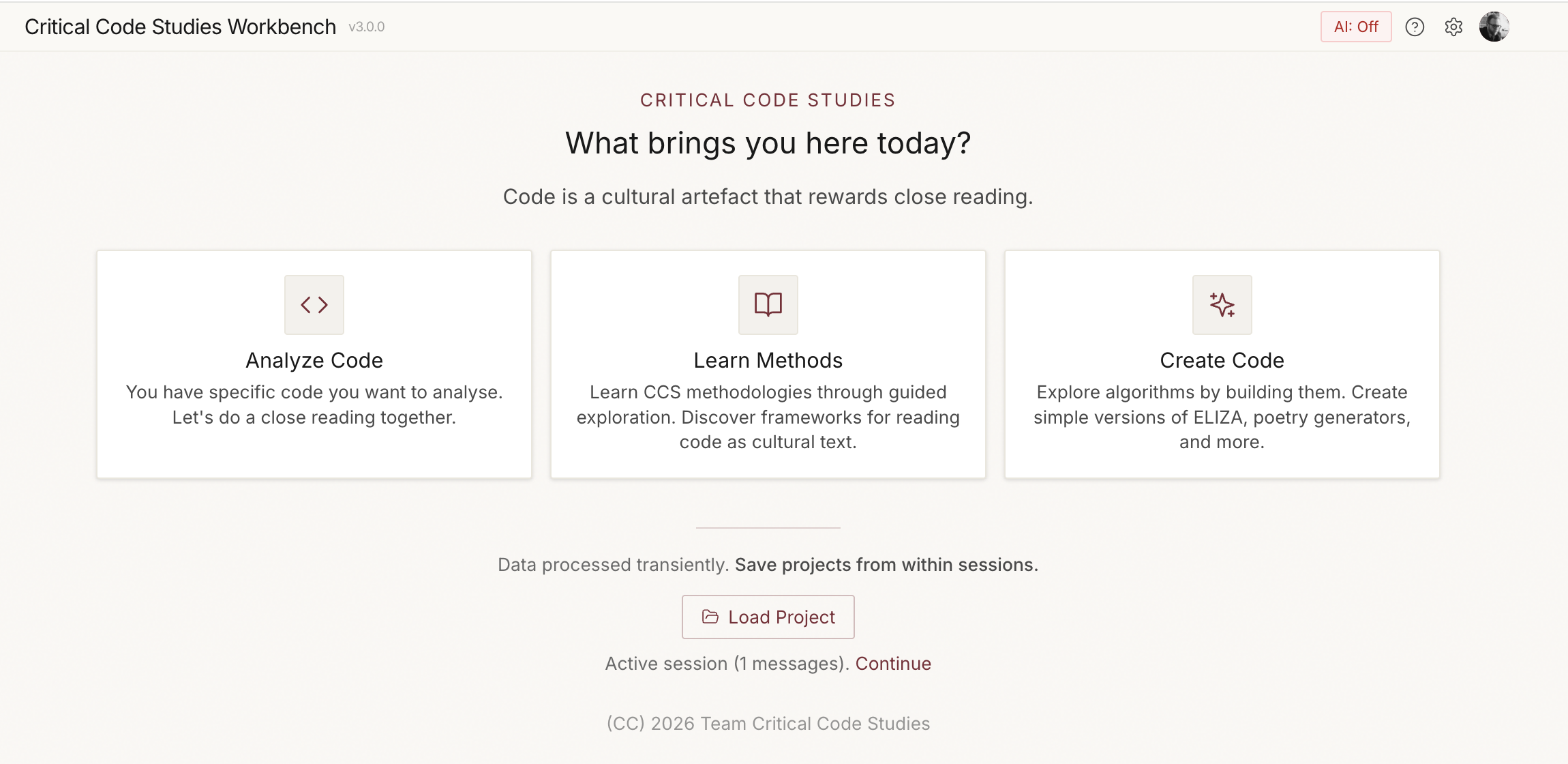The width and height of the screenshot is (1568, 764).
Task: Toggle the AI: Off switch
Action: pyautogui.click(x=1356, y=27)
